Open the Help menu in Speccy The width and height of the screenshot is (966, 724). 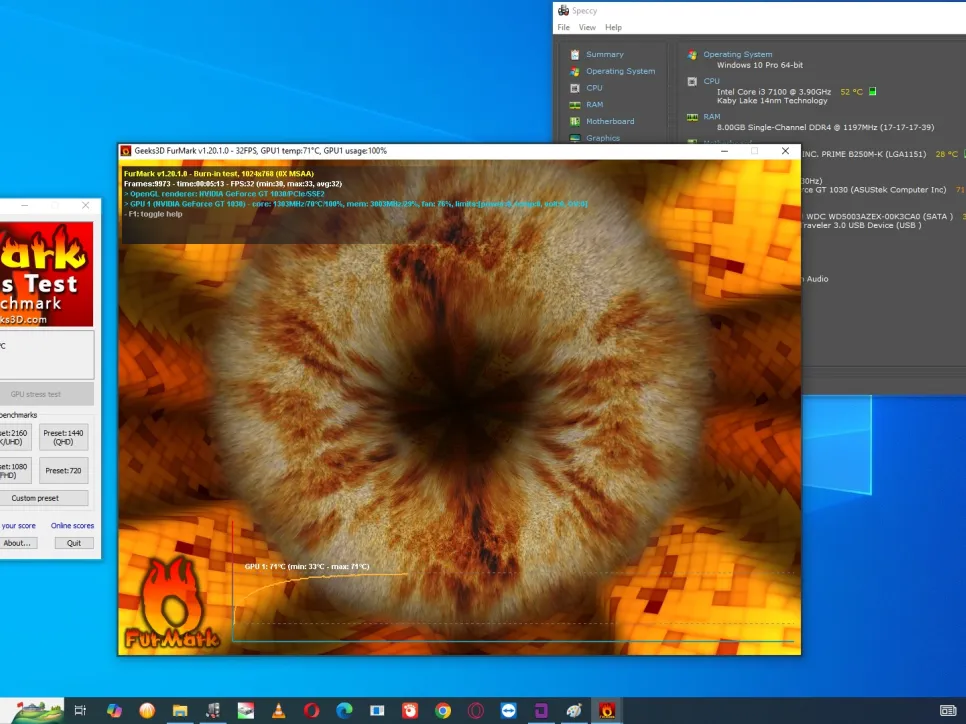click(x=613, y=27)
